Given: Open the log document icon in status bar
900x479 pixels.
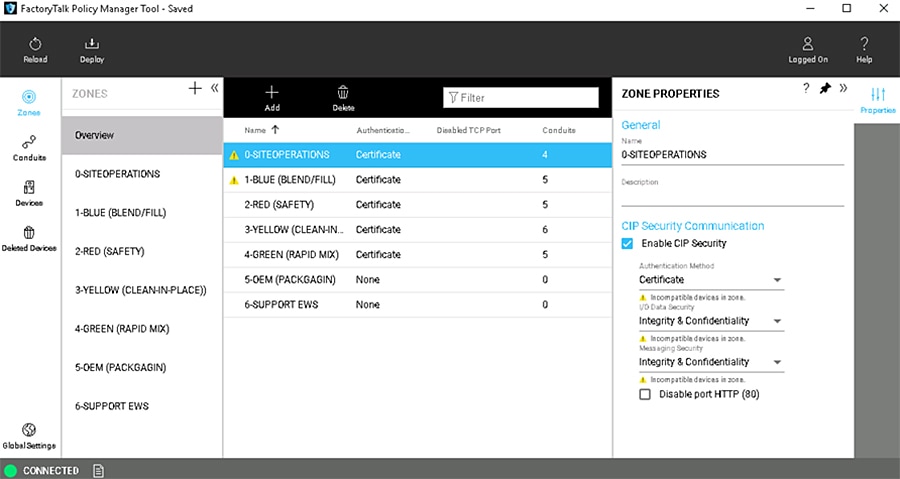Looking at the screenshot, I should [x=98, y=470].
